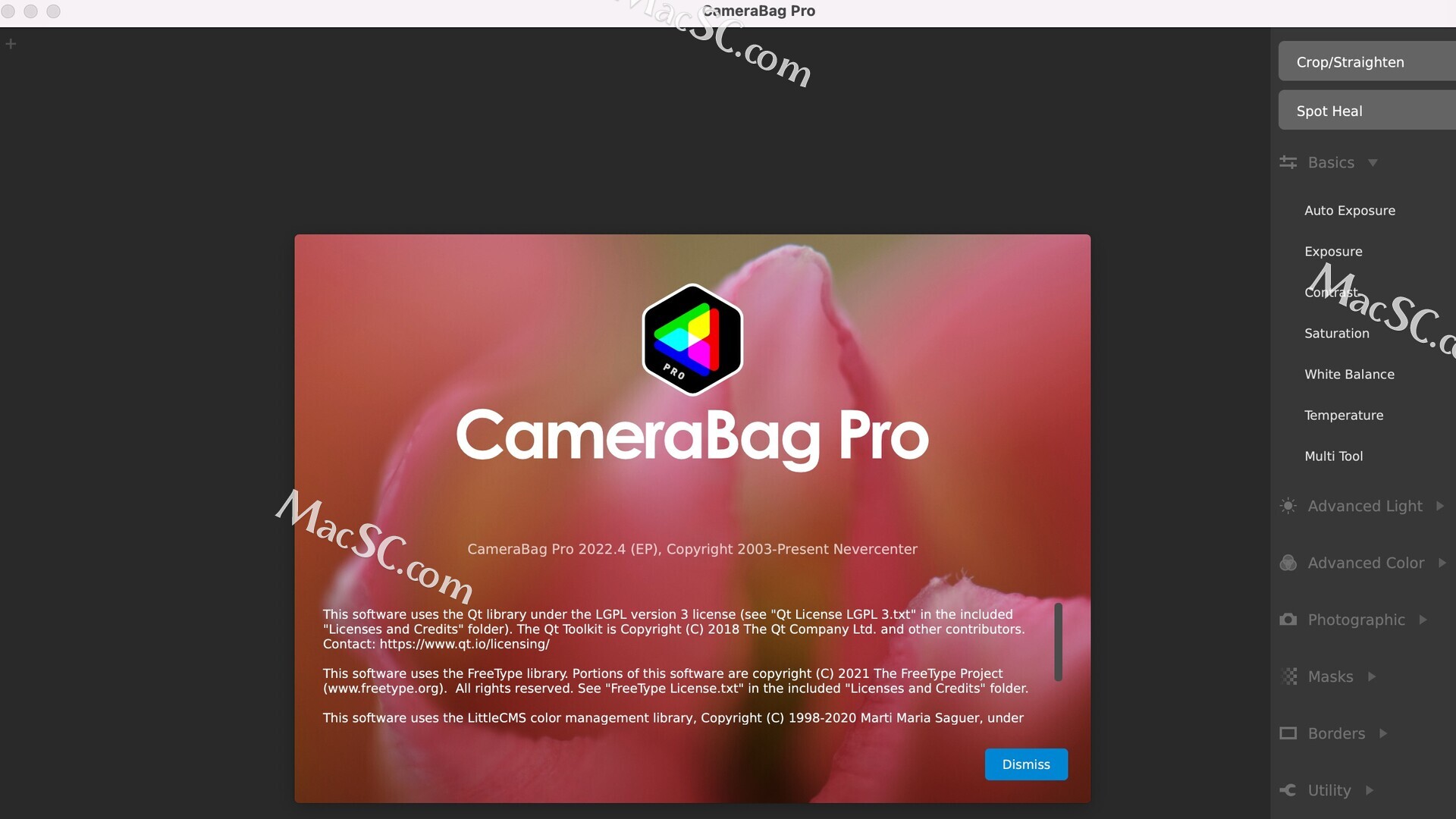Screen dimensions: 1456x819
Task: Click the Multi Tool adjustment item
Action: tap(1334, 455)
